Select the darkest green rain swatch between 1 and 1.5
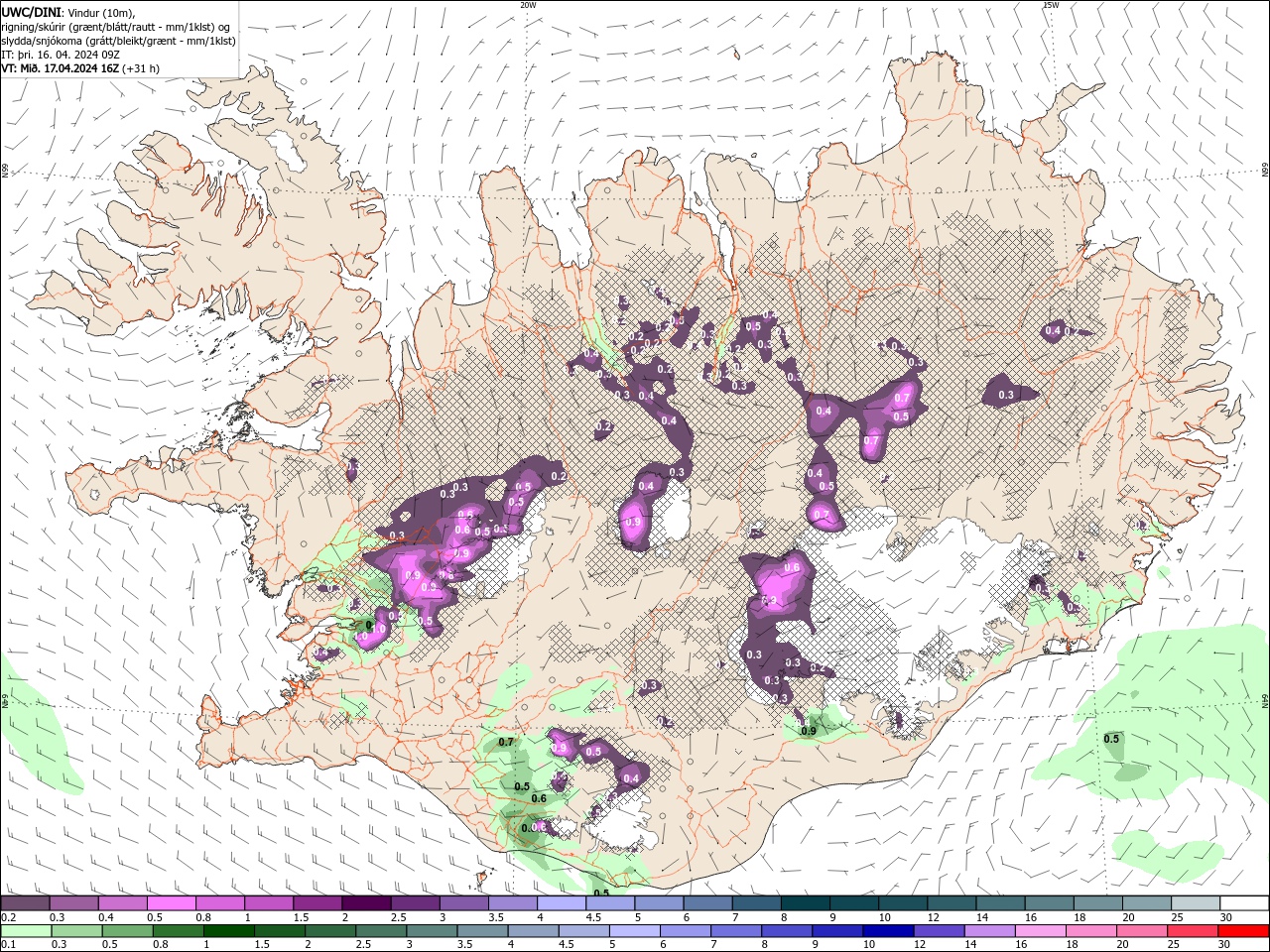The height and width of the screenshot is (952, 1270). pos(229,931)
